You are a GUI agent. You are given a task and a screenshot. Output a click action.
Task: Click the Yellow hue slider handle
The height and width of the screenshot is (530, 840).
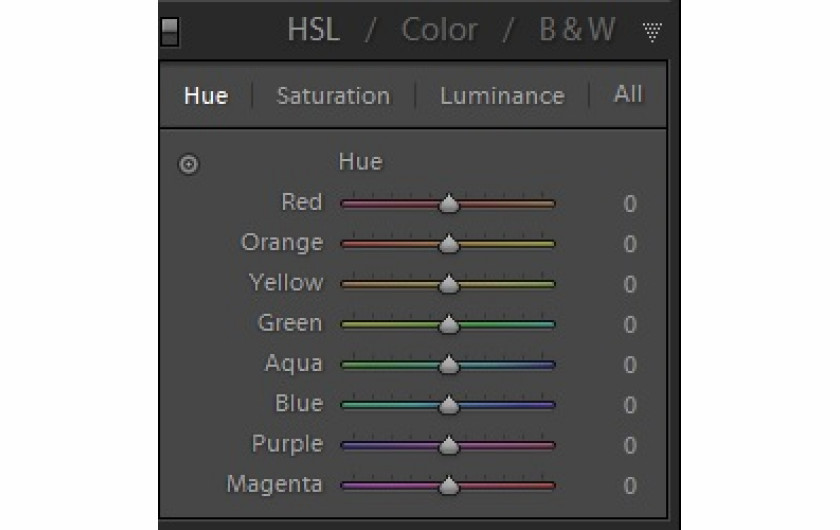[449, 284]
